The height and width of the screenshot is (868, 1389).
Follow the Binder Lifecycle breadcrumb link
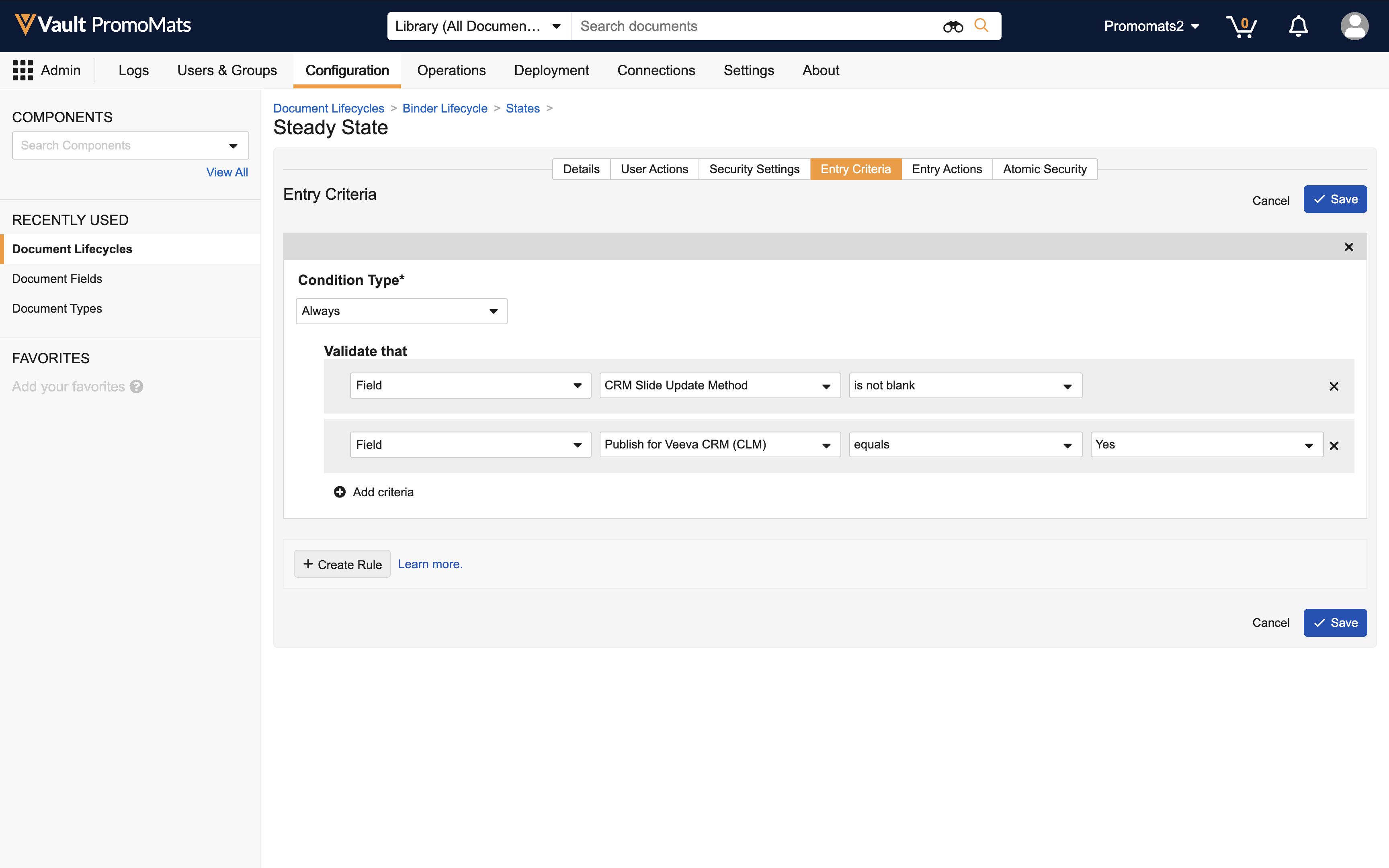pos(445,108)
